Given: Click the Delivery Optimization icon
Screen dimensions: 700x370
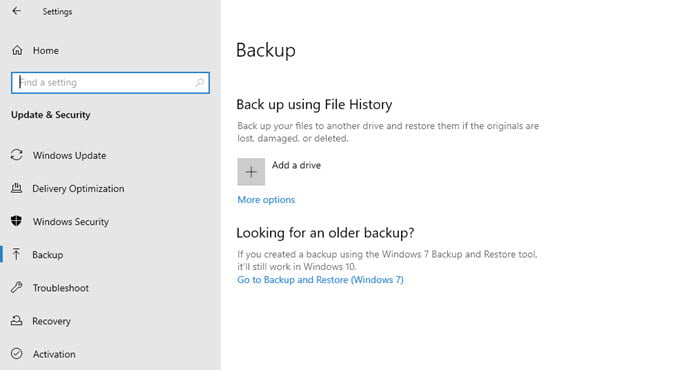Looking at the screenshot, I should pyautogui.click(x=17, y=188).
